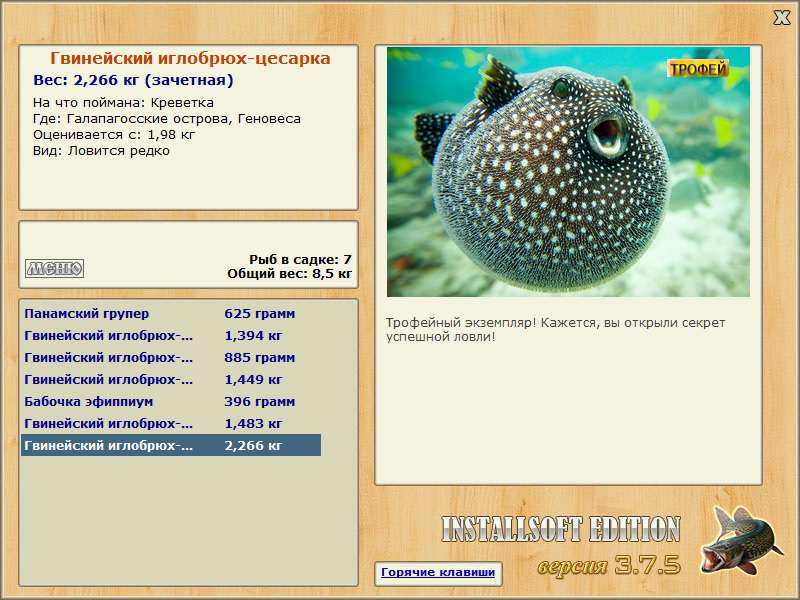Click the INSTALLSOFT EDITION logo text

(561, 529)
